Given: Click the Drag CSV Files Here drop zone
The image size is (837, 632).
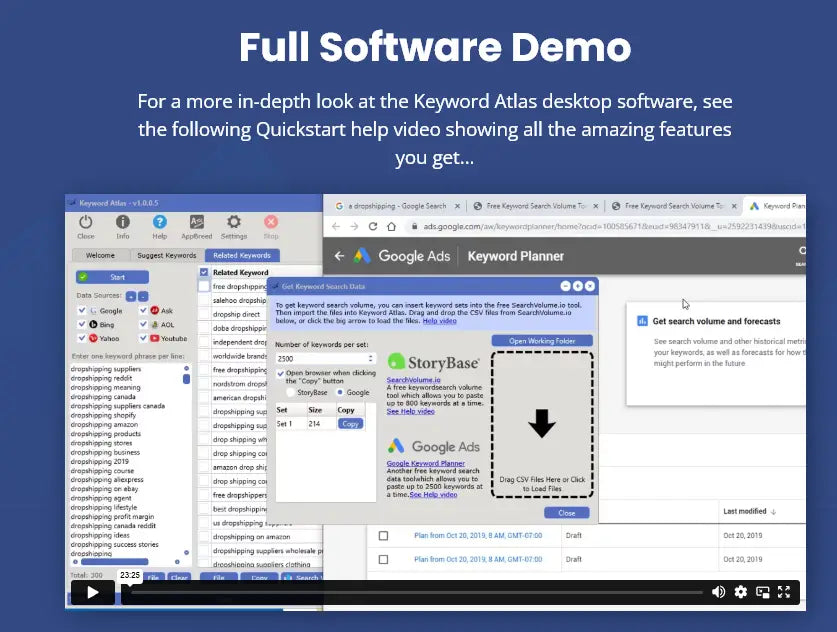Looking at the screenshot, I should click(x=542, y=424).
